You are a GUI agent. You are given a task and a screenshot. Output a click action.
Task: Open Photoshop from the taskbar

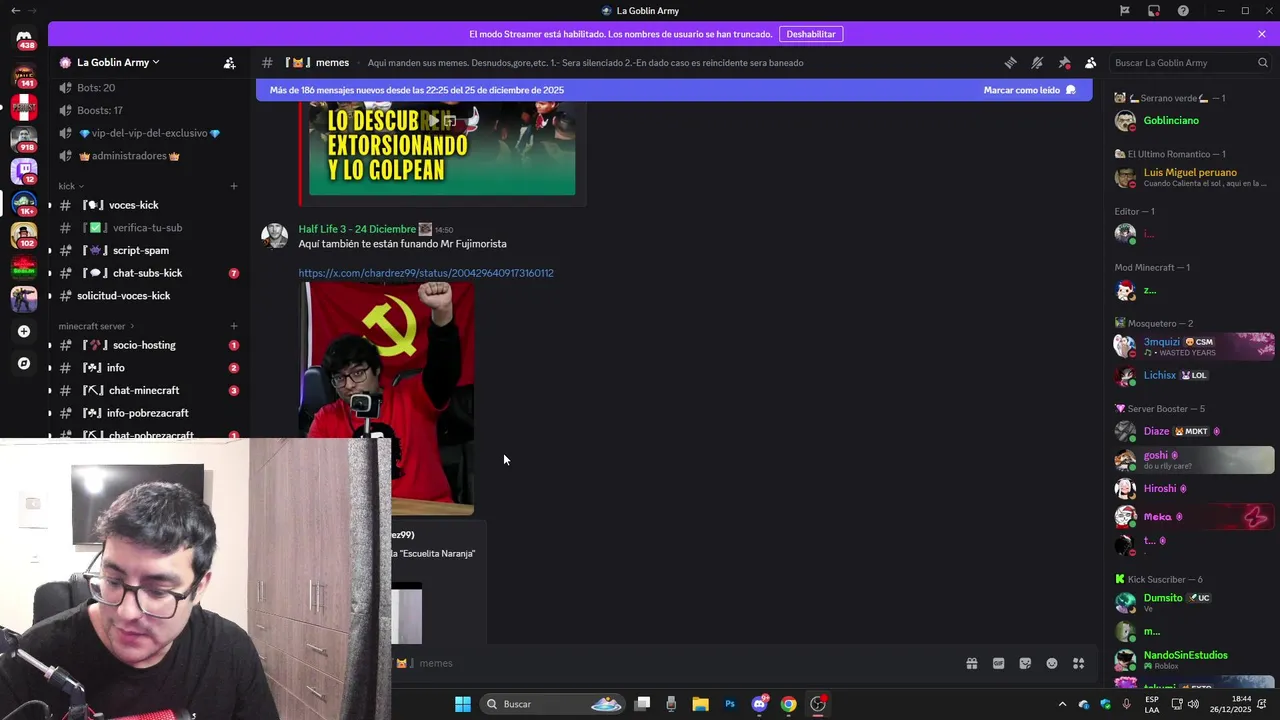click(730, 704)
